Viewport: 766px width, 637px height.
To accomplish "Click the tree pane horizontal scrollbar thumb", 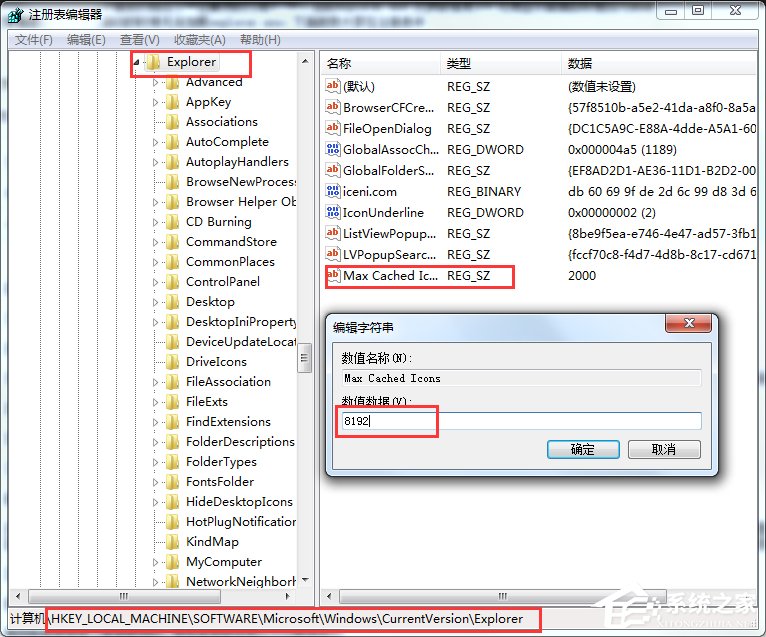I will tap(124, 596).
